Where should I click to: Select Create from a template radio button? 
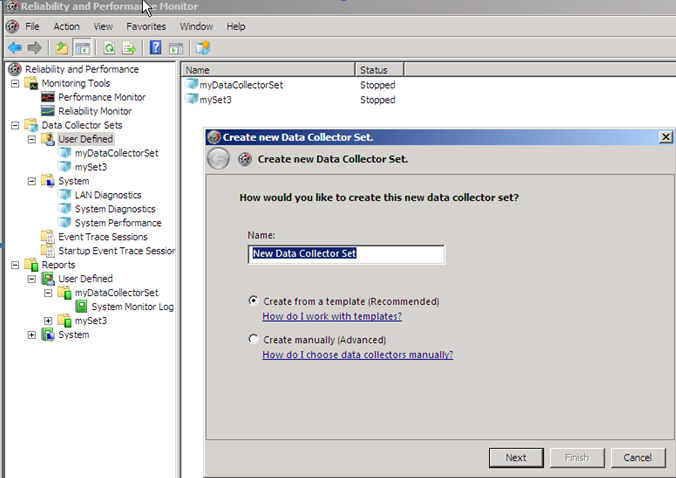[253, 300]
